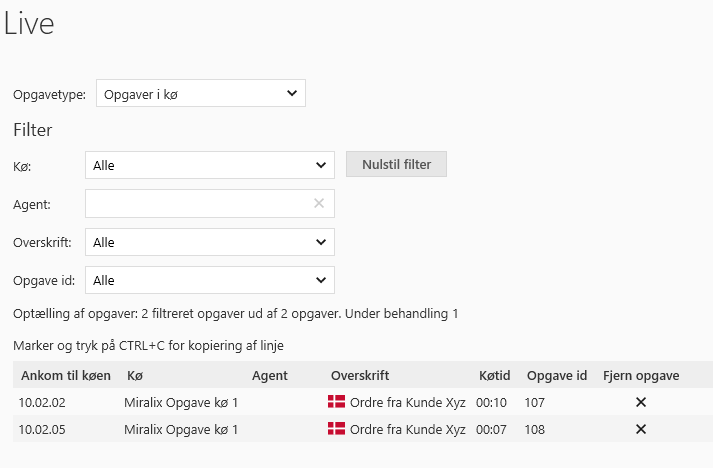Select the row arriving at 10.02.05
This screenshot has width=713, height=468.
42,429
